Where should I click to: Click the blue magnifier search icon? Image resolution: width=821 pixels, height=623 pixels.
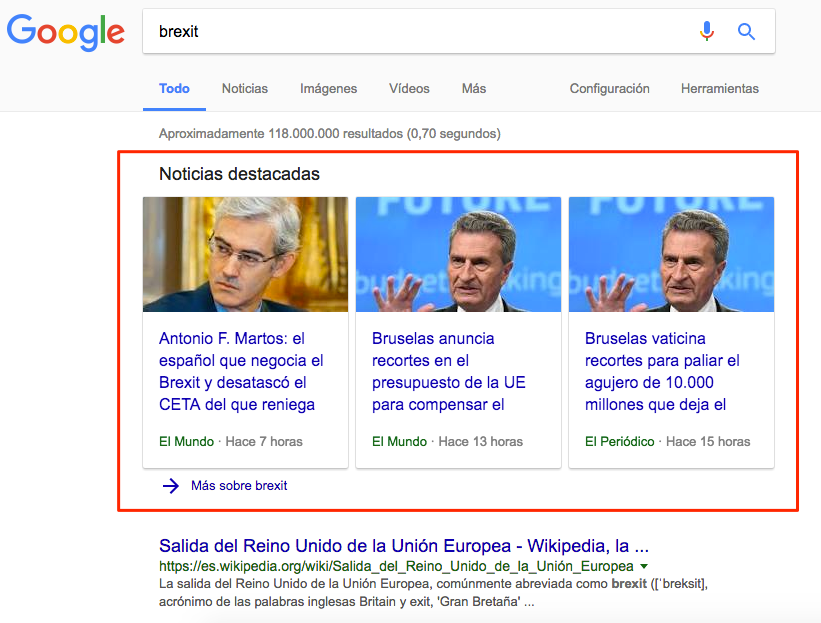tap(746, 32)
